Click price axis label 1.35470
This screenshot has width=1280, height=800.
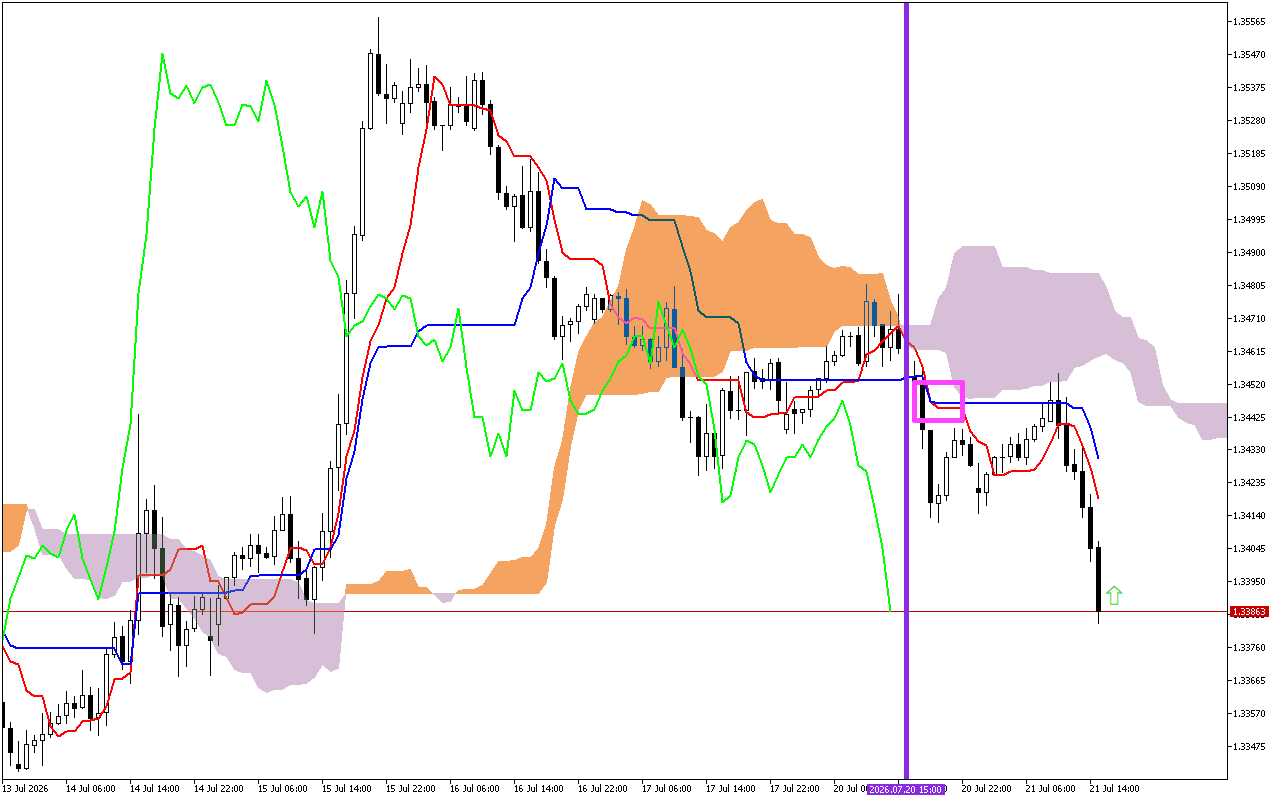pos(1250,54)
